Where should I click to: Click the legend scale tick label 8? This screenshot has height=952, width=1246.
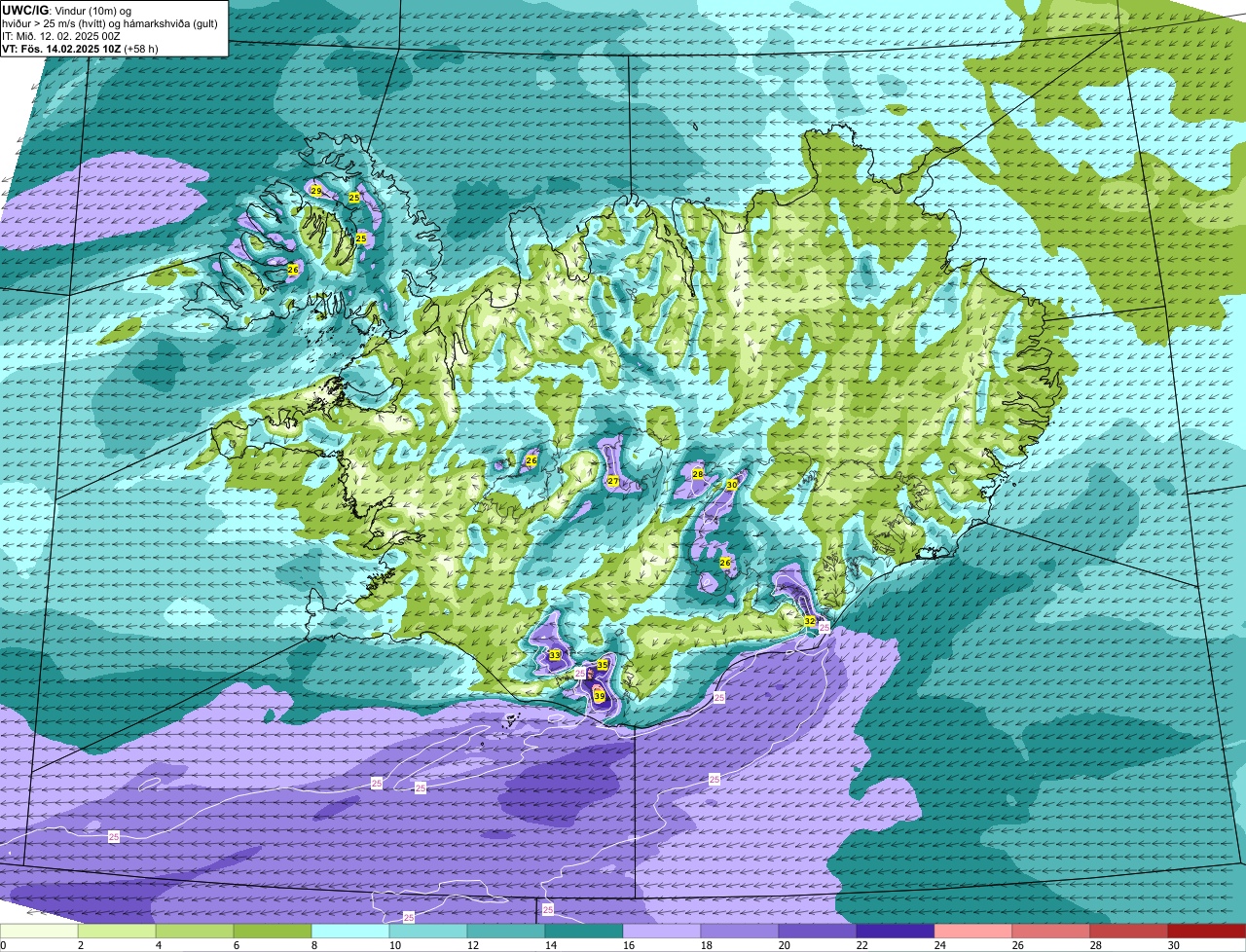click(314, 945)
